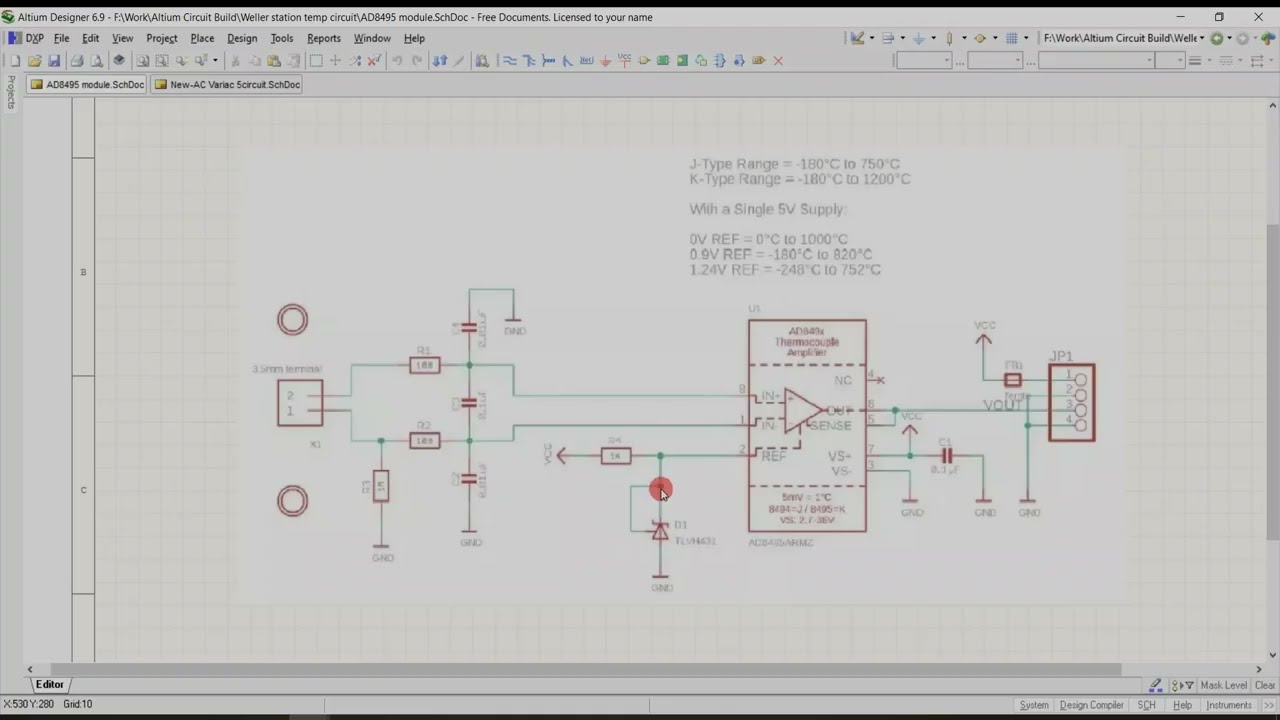Expand the Projects side panel tab

point(11,92)
